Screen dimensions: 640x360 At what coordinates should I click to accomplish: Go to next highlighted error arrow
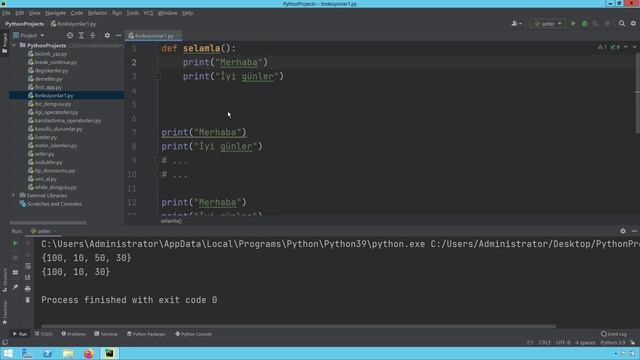click(x=634, y=47)
